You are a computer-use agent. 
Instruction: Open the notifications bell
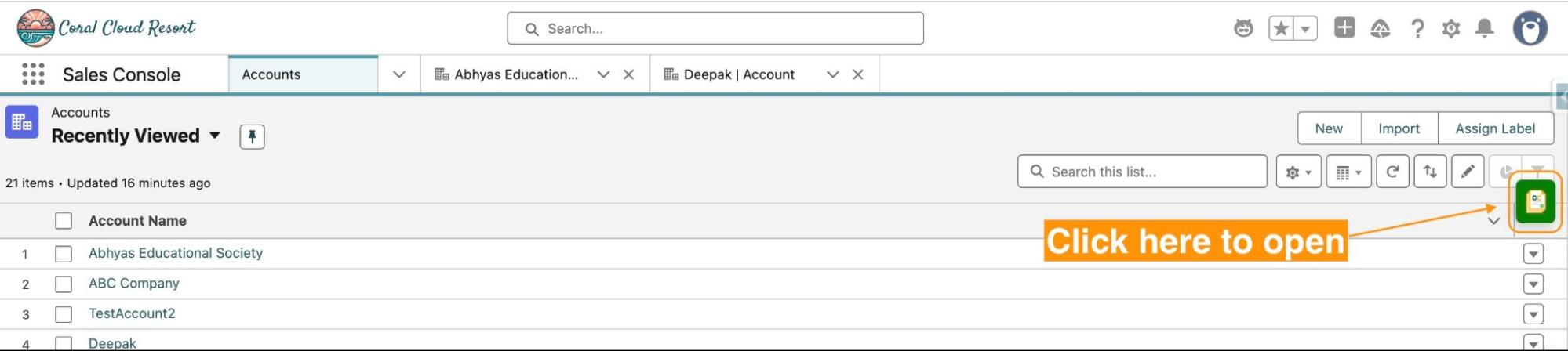[x=1484, y=29]
